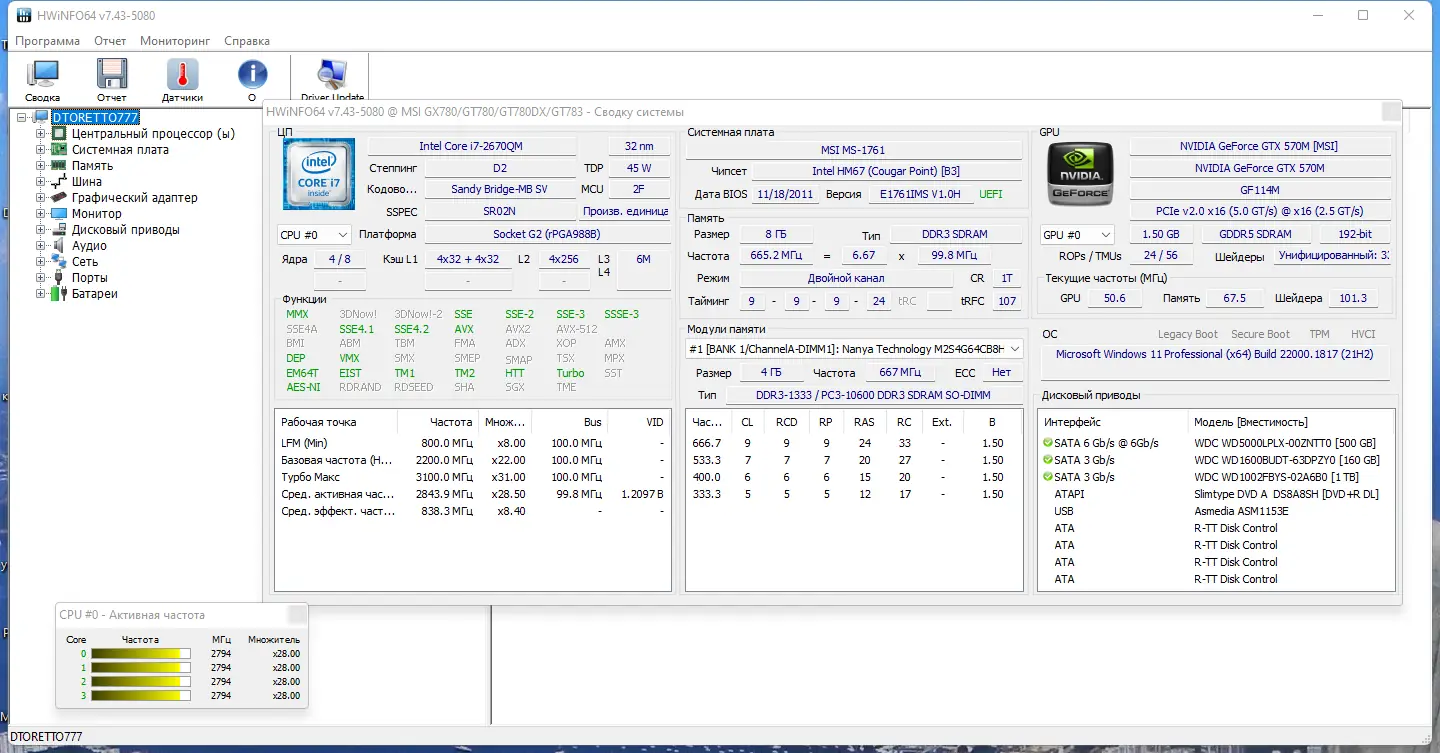Click the Core 3 frequency bar
This screenshot has width=1440, height=753.
[x=141, y=696]
